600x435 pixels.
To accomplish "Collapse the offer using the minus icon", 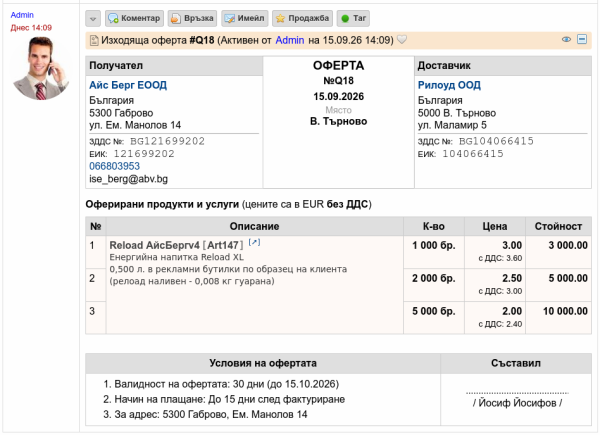I will coord(582,39).
